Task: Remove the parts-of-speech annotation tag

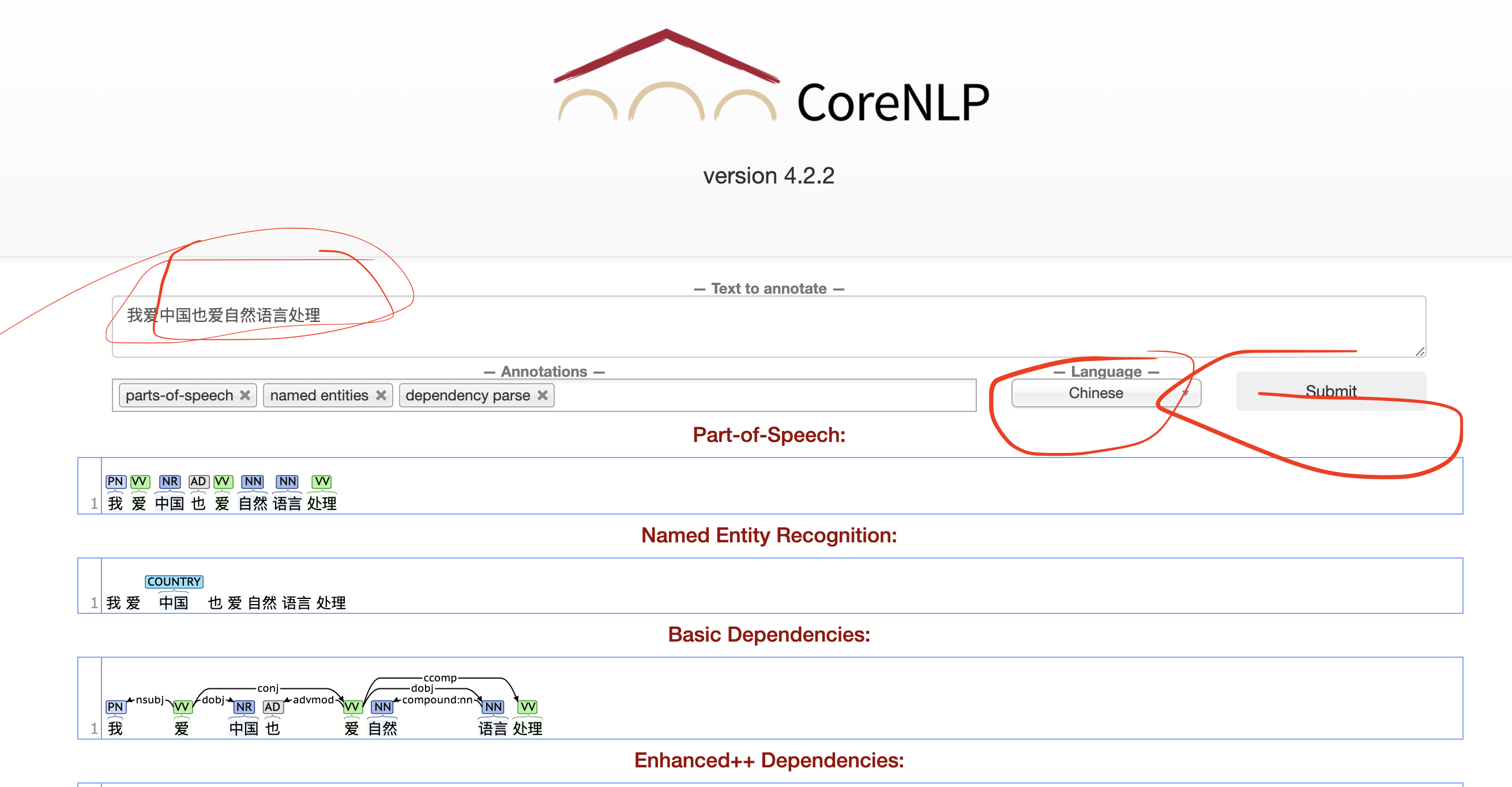Action: click(x=245, y=395)
